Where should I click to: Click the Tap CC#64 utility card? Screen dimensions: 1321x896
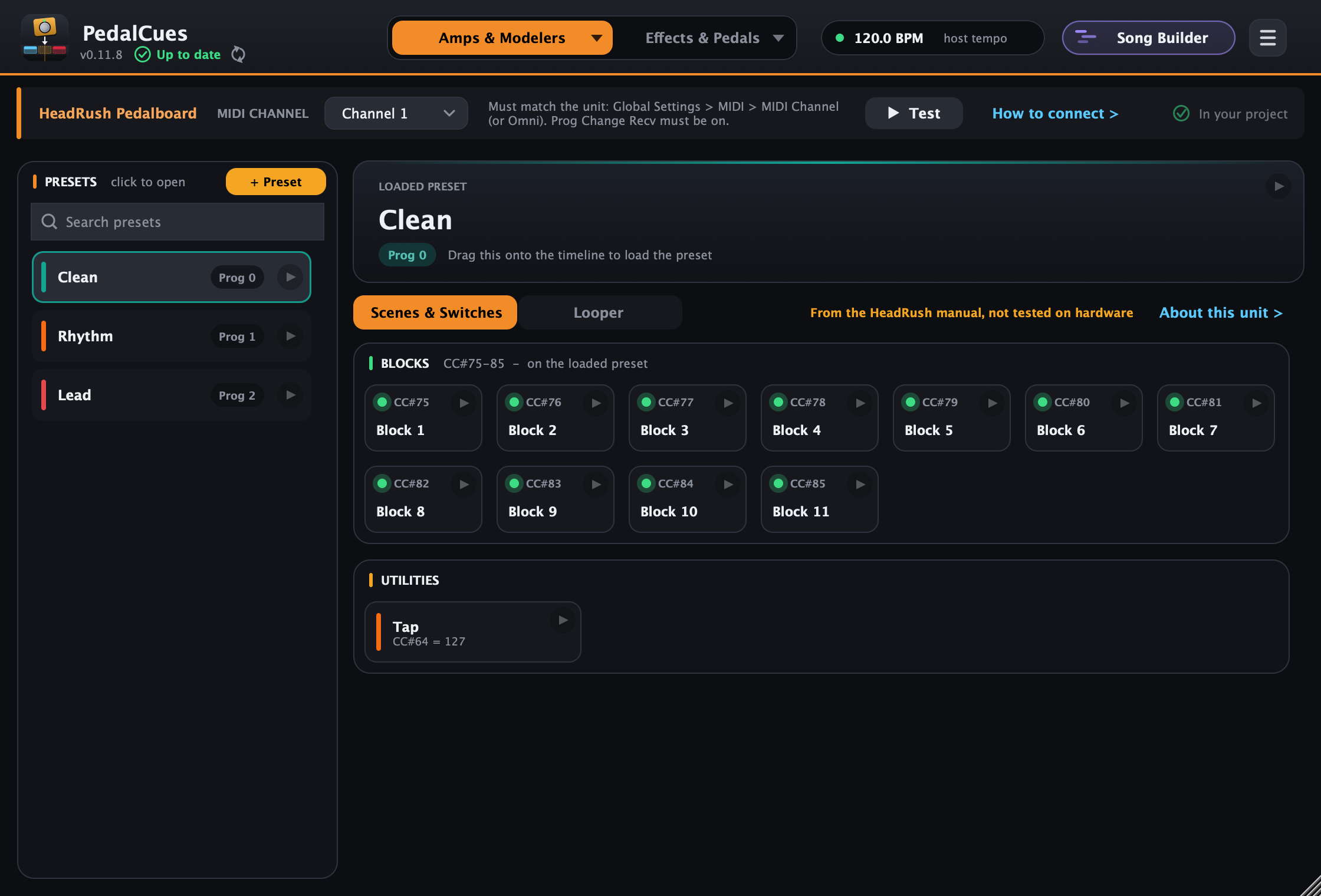click(x=472, y=632)
